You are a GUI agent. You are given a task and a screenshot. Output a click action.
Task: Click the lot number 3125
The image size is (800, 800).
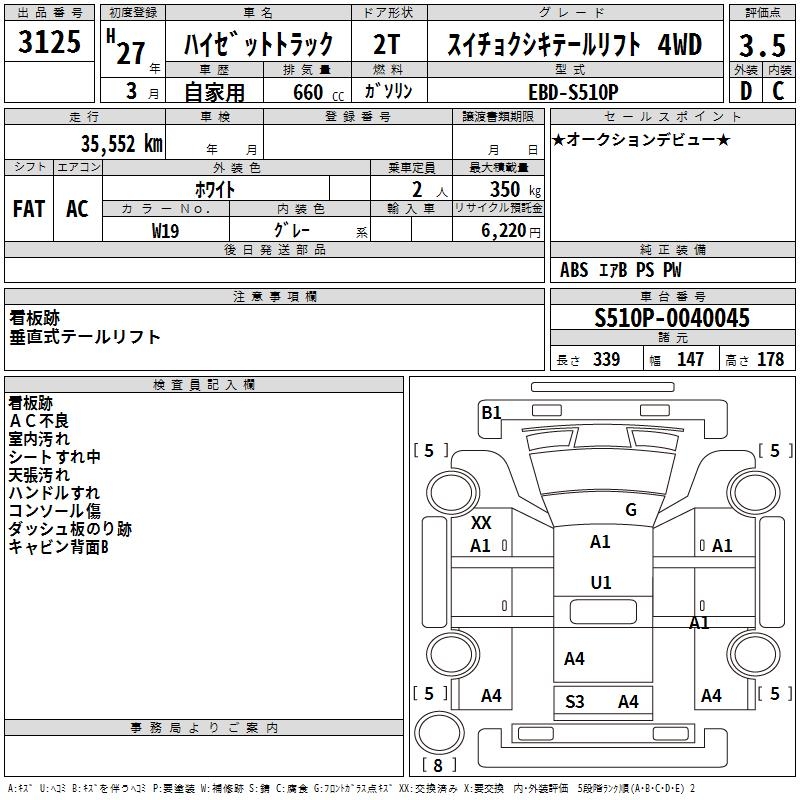tap(50, 45)
